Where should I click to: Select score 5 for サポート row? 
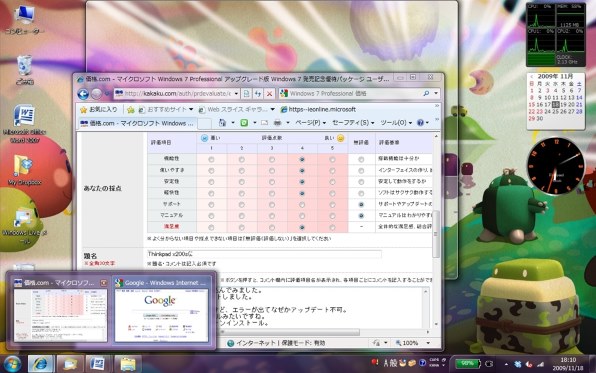pos(332,205)
